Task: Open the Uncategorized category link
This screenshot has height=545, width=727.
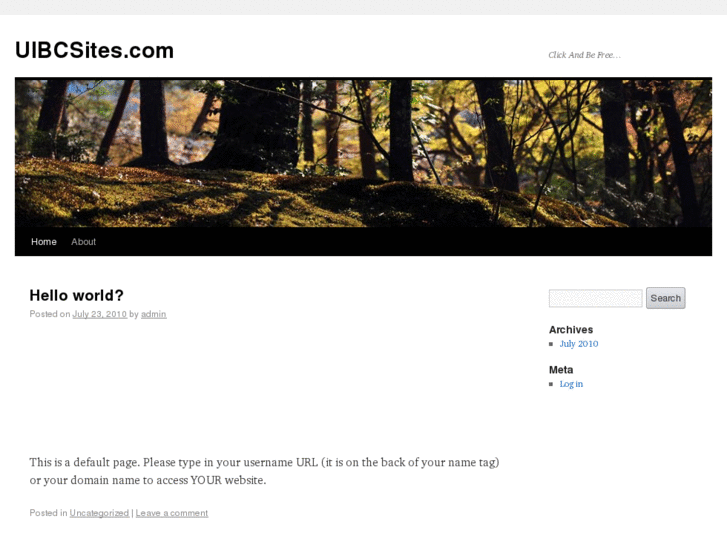Action: tap(99, 513)
